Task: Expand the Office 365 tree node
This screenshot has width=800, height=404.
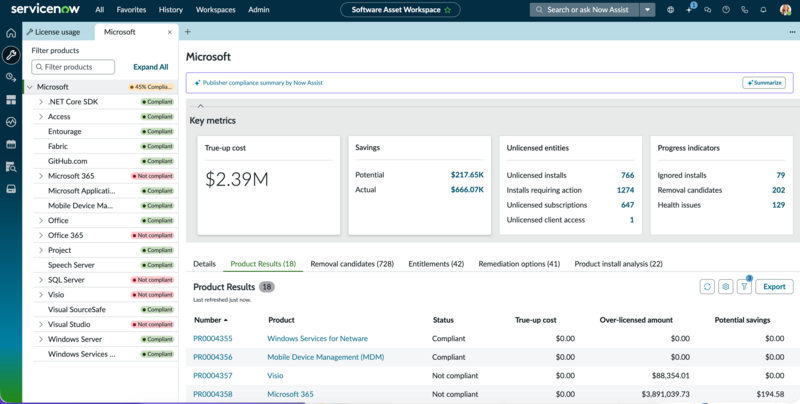Action: click(x=41, y=235)
